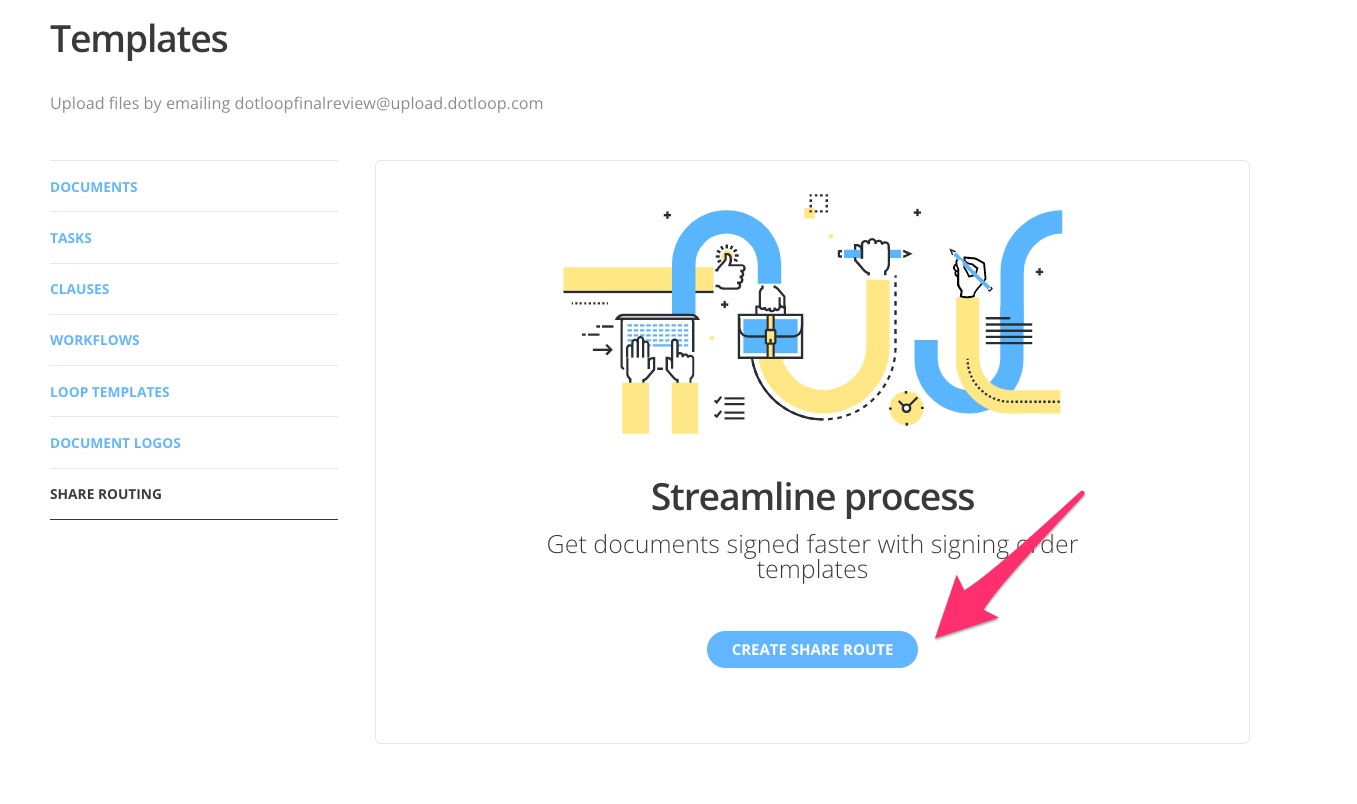
Task: Open Loop Templates section
Action: coord(110,392)
